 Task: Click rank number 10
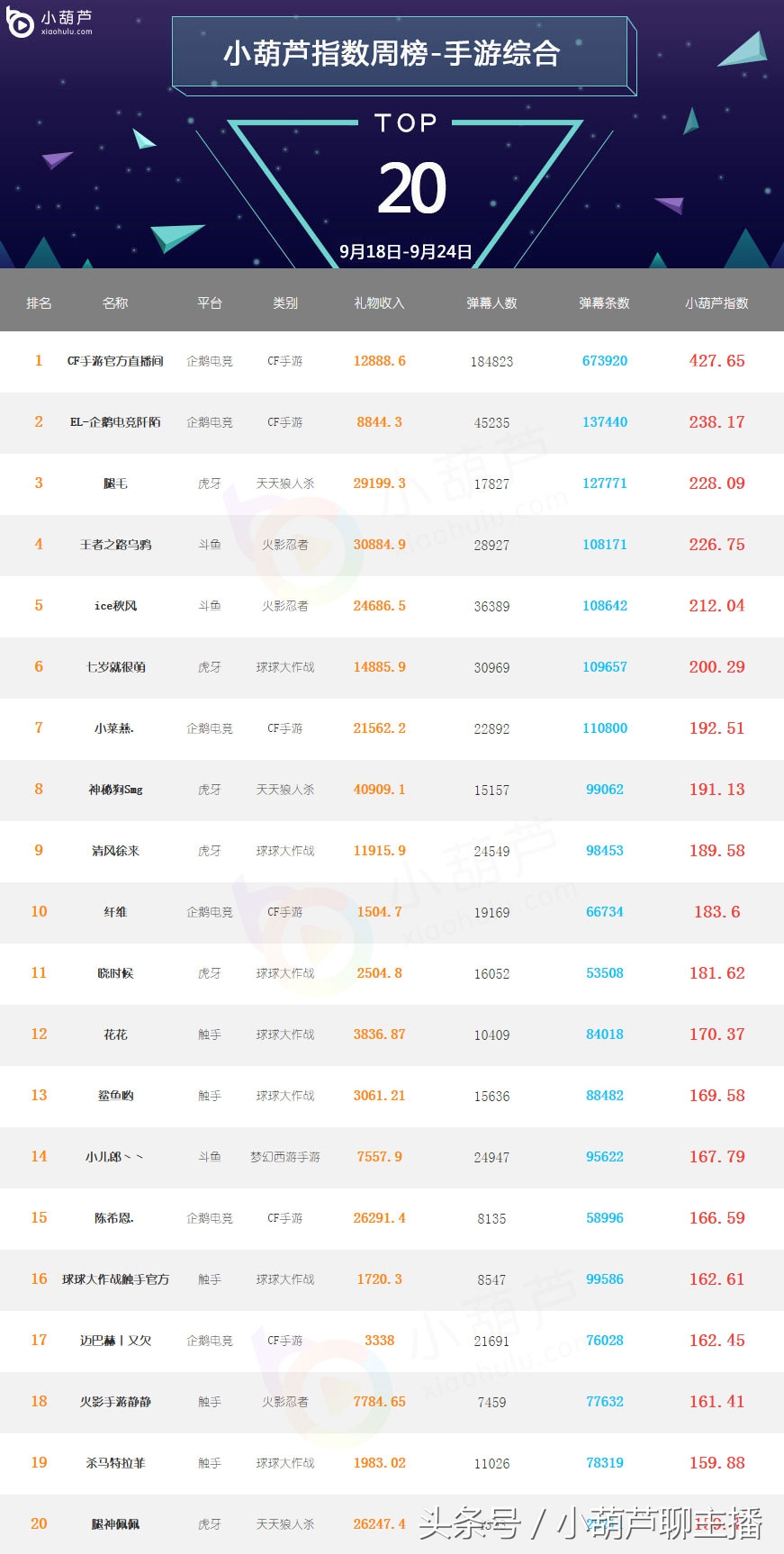pos(39,912)
